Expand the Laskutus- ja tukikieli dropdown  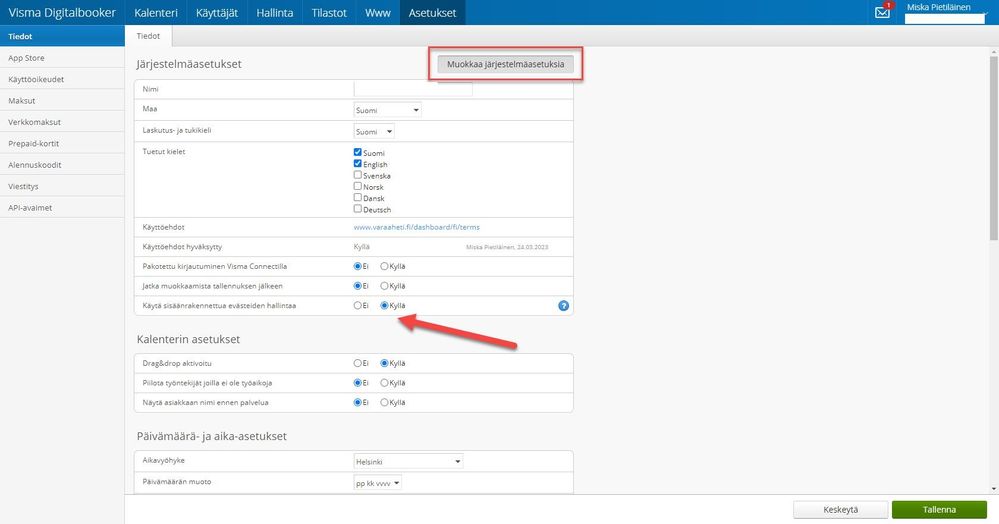[374, 131]
